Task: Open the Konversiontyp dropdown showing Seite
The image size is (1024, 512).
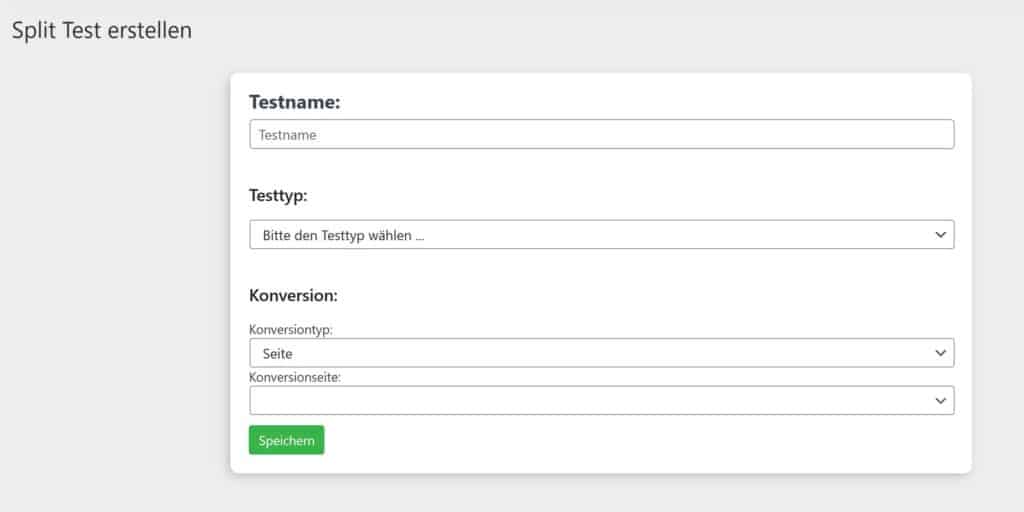Action: pyautogui.click(x=601, y=353)
